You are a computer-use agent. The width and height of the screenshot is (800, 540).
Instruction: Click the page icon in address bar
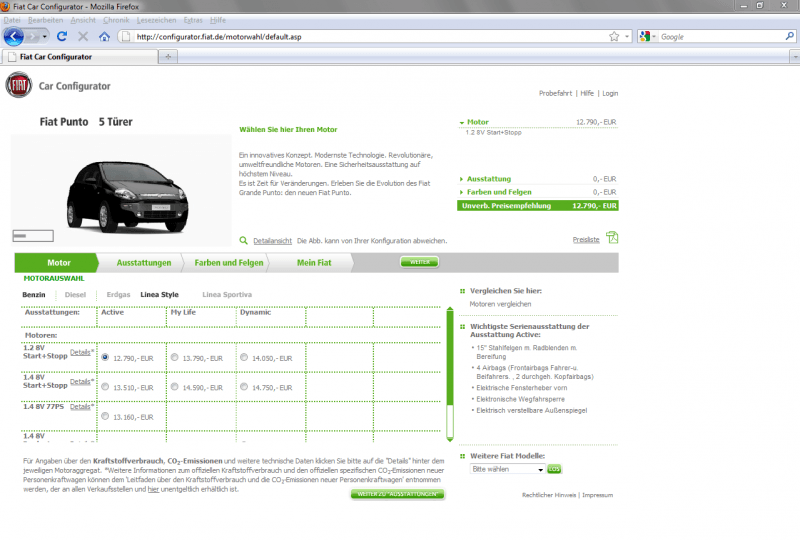tap(126, 37)
